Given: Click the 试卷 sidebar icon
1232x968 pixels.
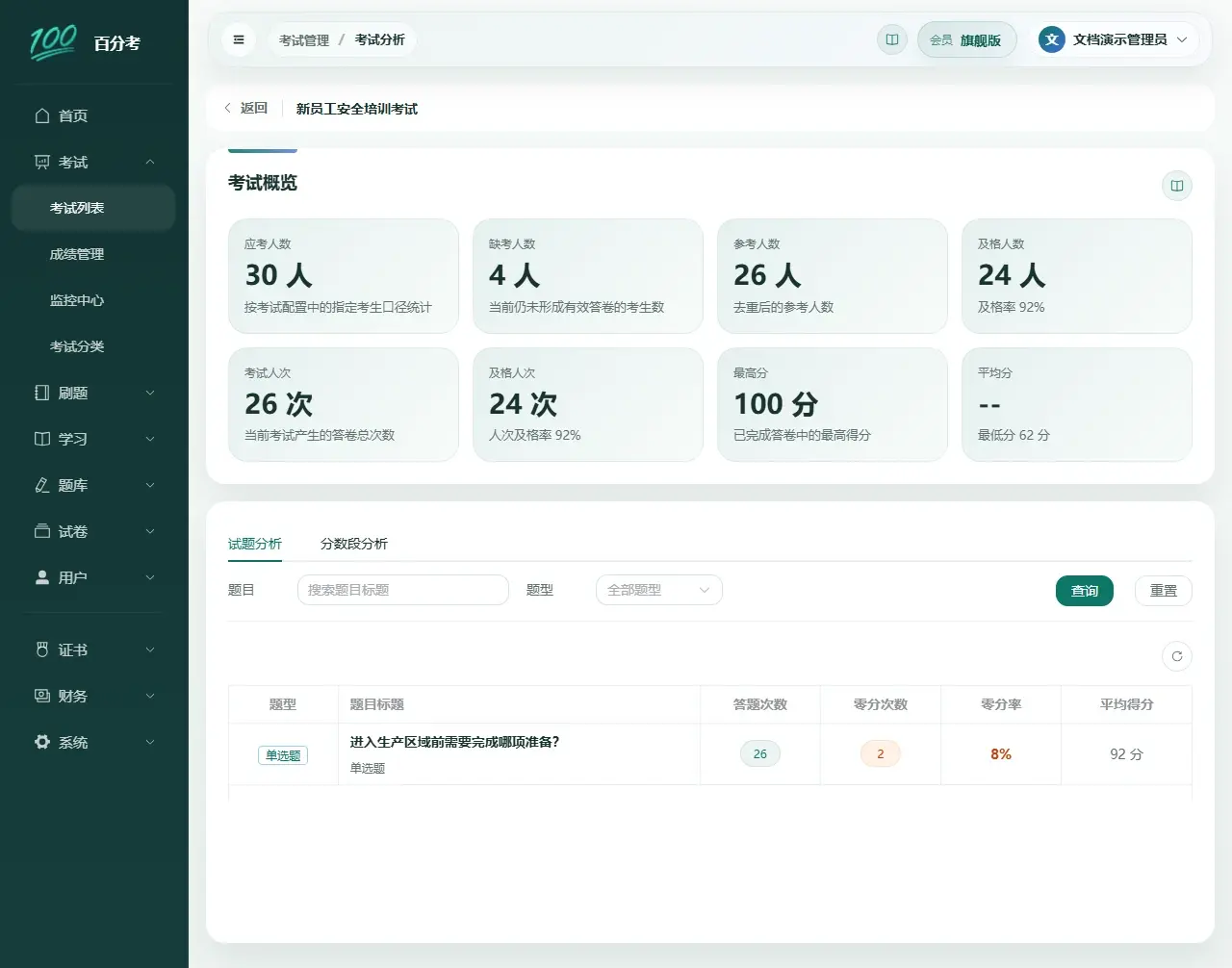Looking at the screenshot, I should tap(42, 531).
